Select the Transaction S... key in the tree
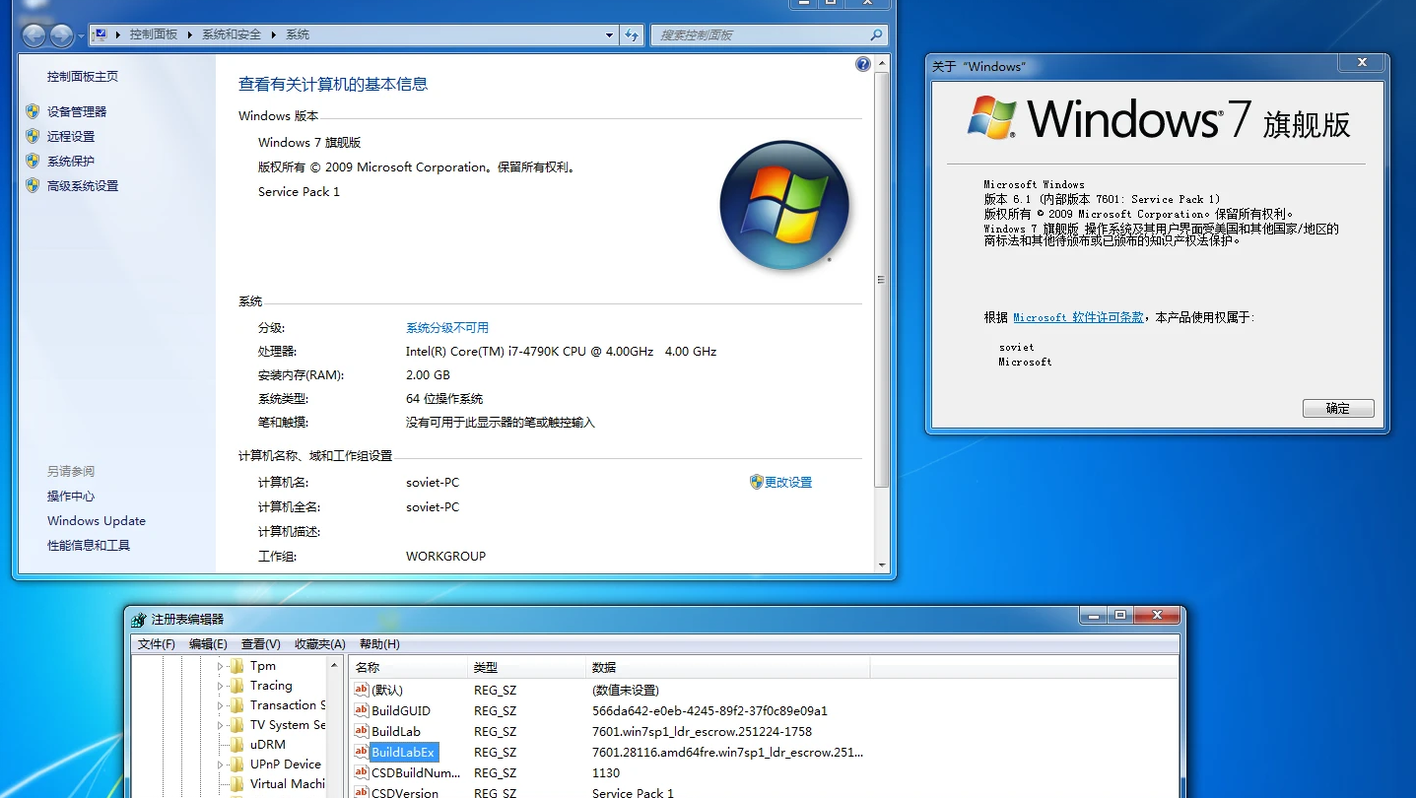Image resolution: width=1416 pixels, height=798 pixels. coord(288,705)
